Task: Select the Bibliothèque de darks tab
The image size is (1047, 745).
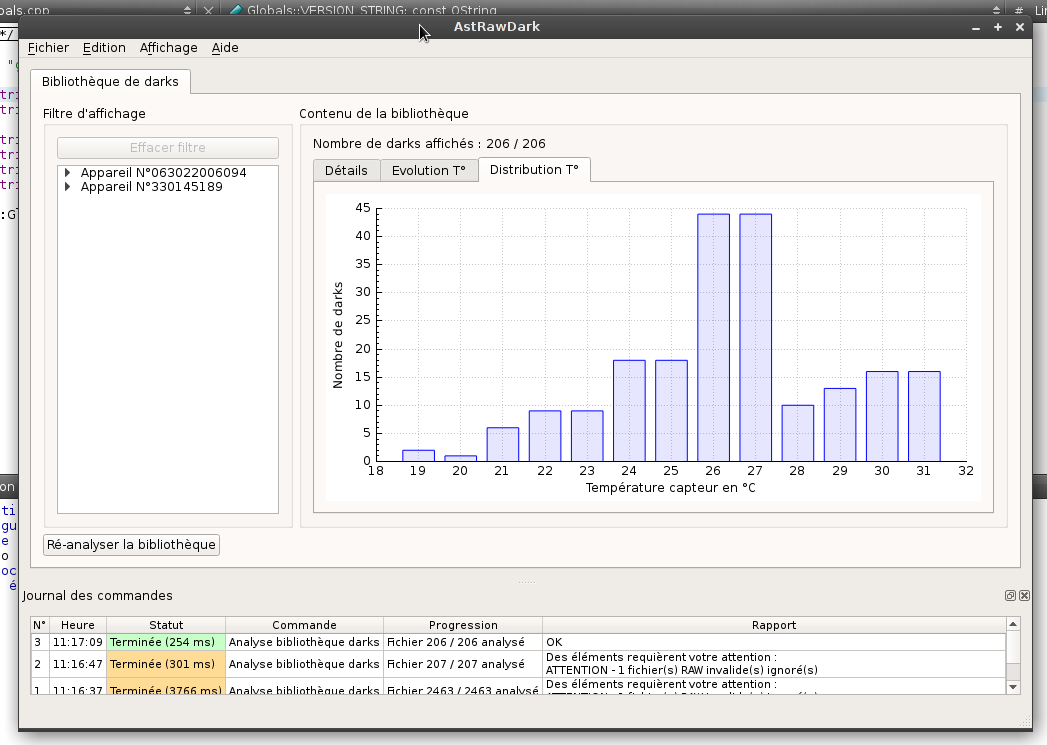Action: pos(110,81)
